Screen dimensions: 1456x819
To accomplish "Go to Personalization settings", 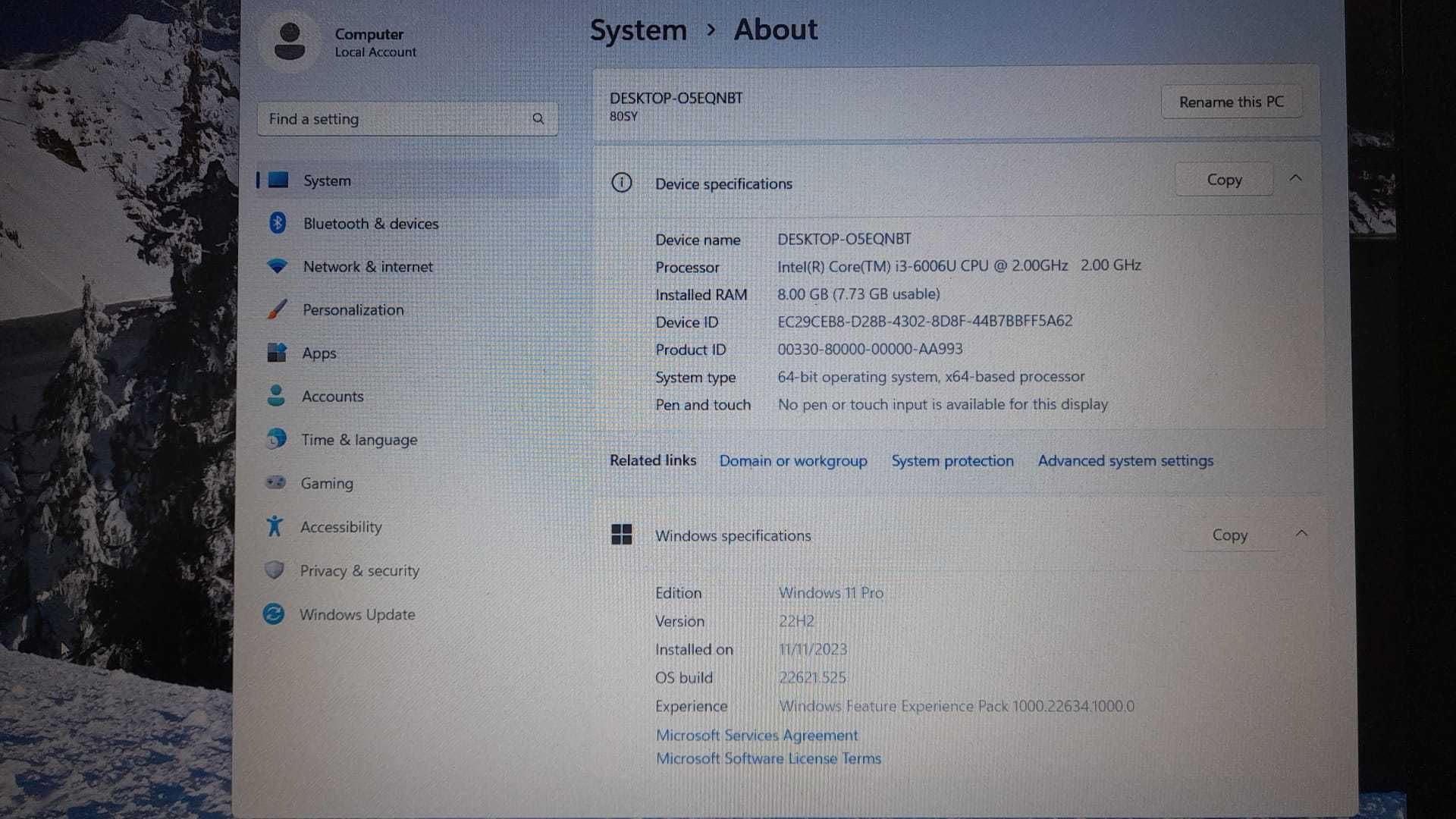I will (407, 309).
